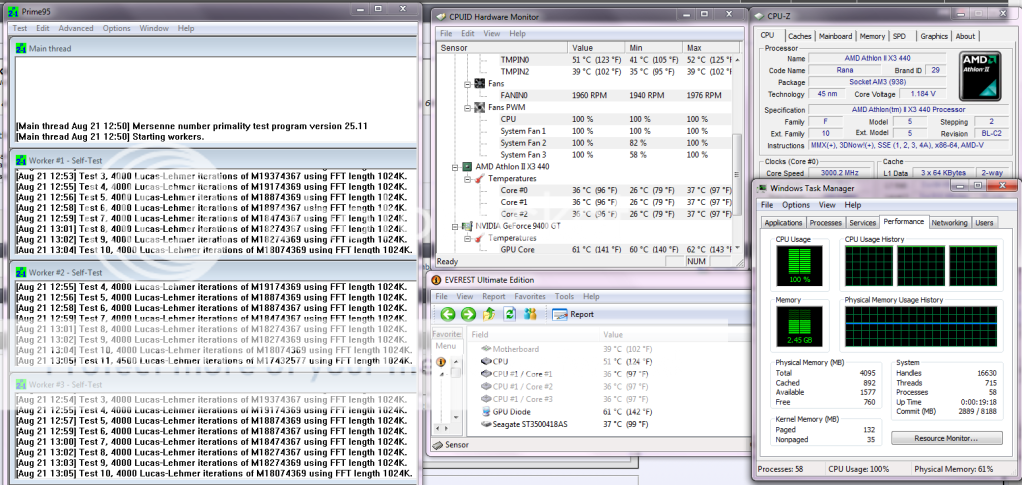1022x485 pixels.
Task: Click the EVEREST Ultimate Edition title icon
Action: [x=436, y=280]
